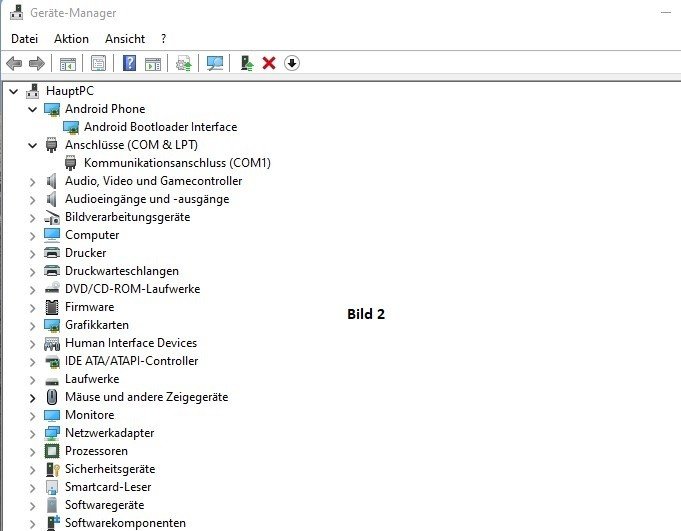The image size is (681, 531).
Task: Click the Back arrow toolbar icon
Action: pos(14,63)
